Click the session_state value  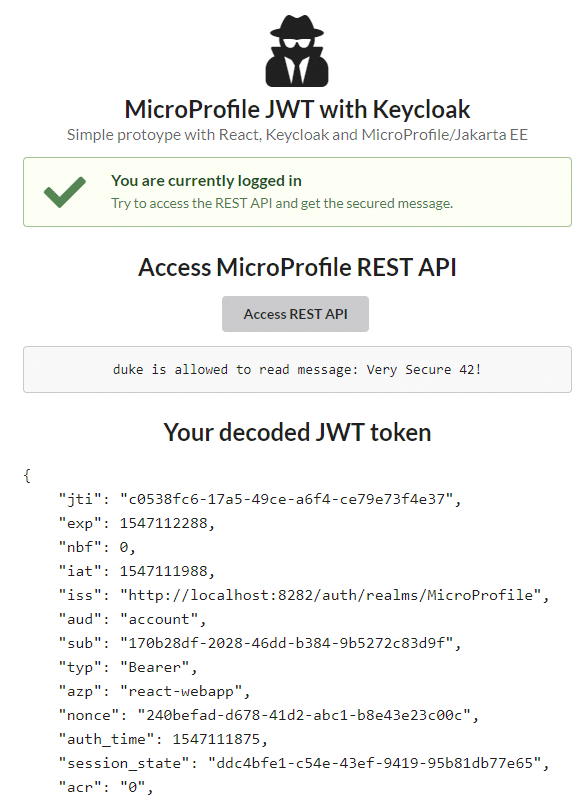pyautogui.click(x=374, y=763)
